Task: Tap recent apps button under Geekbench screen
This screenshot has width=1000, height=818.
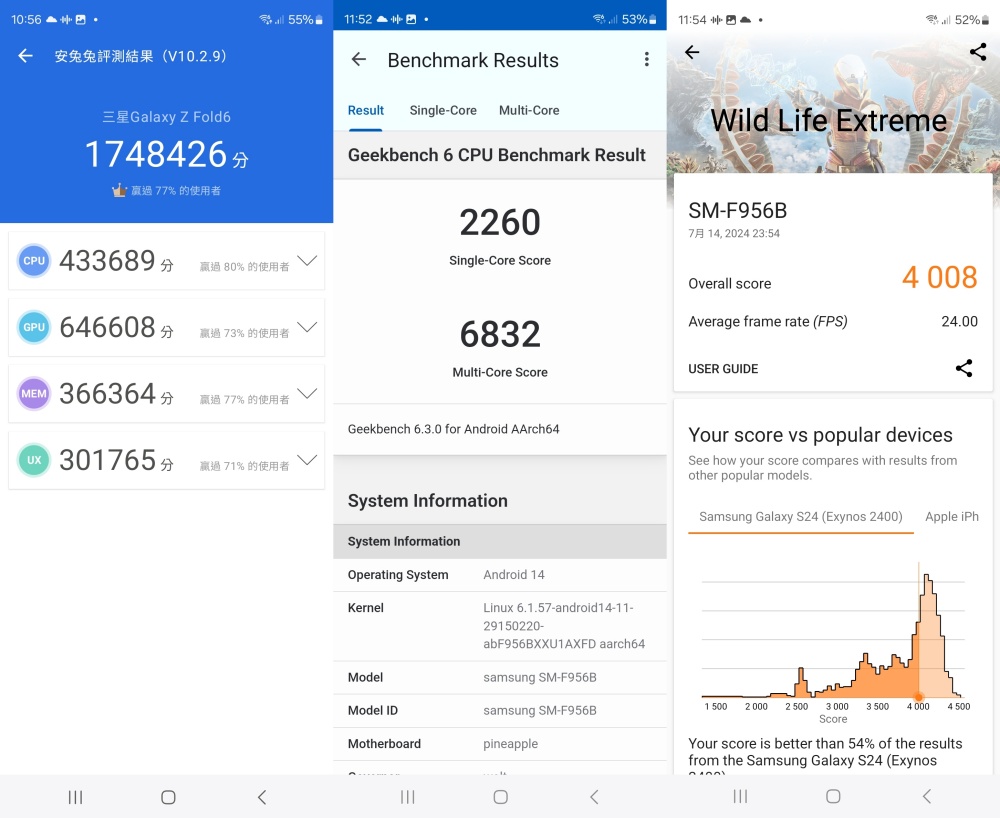Action: pyautogui.click(x=408, y=797)
